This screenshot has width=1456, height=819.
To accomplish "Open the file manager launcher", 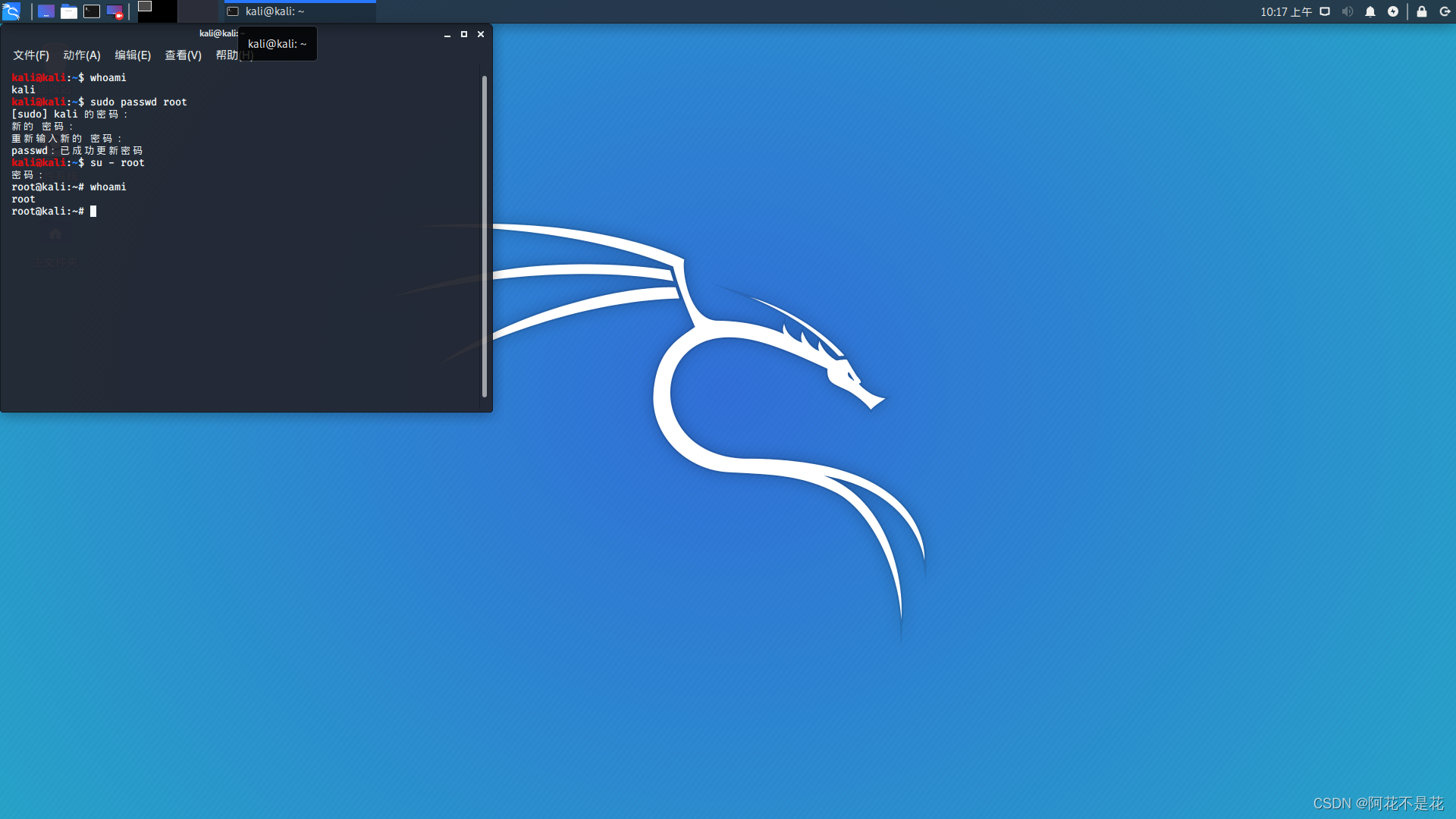I will coord(69,11).
